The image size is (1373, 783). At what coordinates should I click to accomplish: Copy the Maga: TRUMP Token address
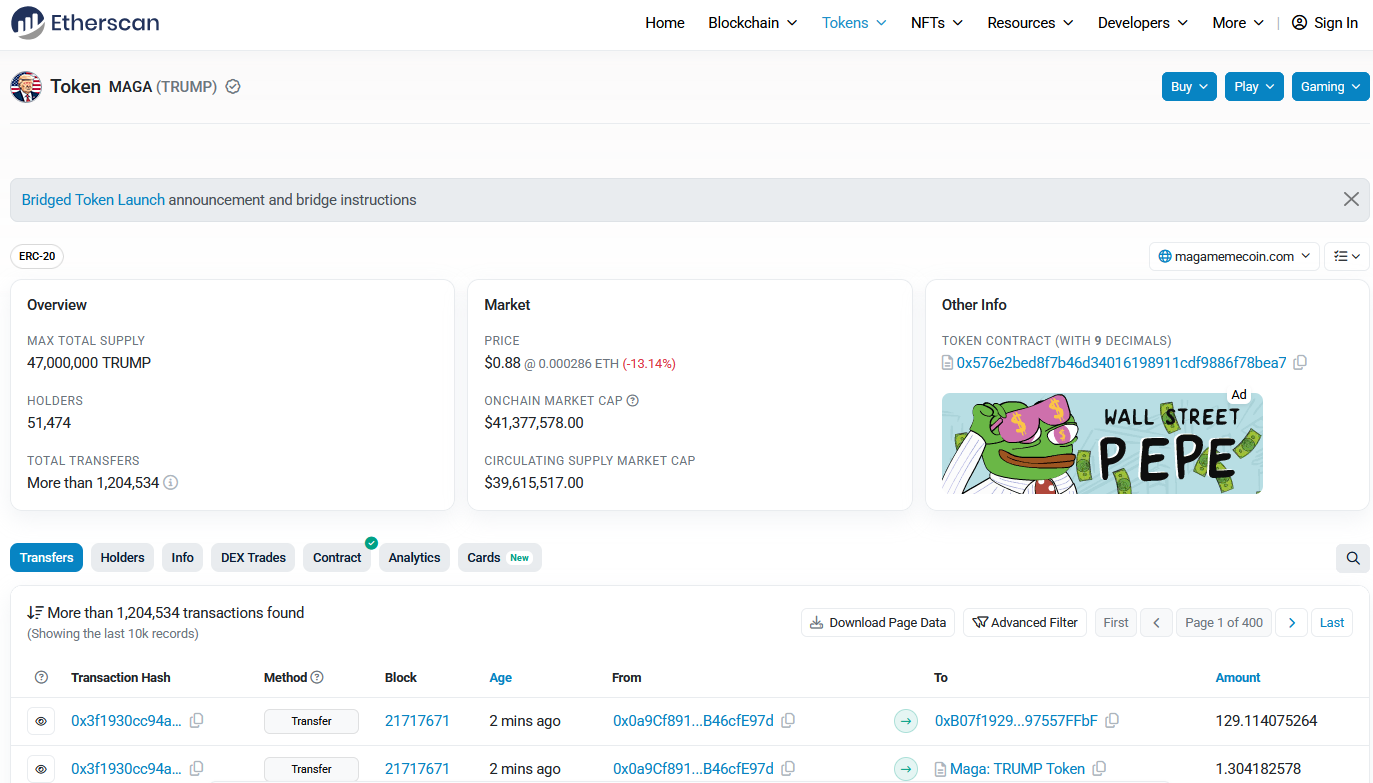(x=1099, y=768)
